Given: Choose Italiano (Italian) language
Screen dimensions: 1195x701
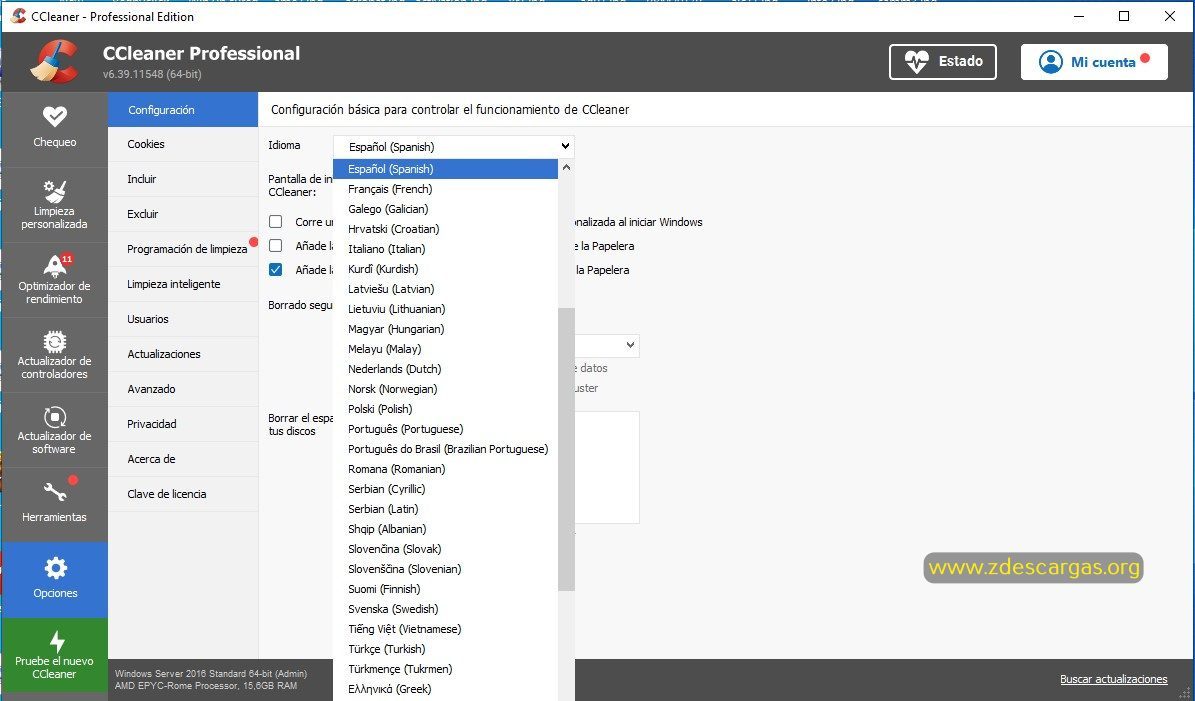Looking at the screenshot, I should tap(446, 249).
